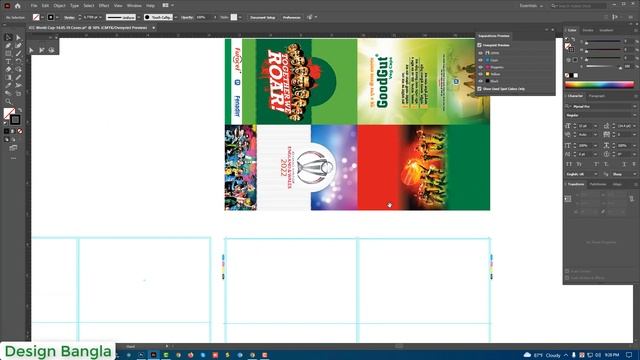640x360 pixels.
Task: Select the Direct Selection tool
Action: 18,38
